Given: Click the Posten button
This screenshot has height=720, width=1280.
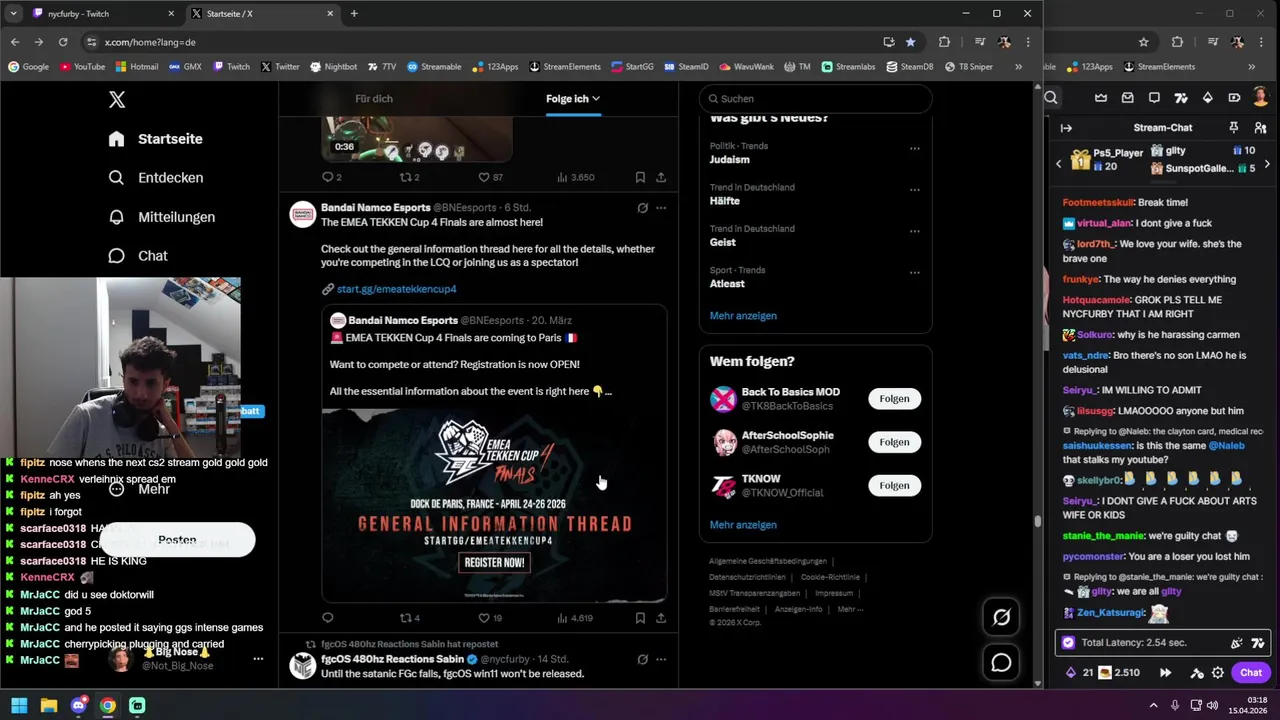Looking at the screenshot, I should (177, 540).
